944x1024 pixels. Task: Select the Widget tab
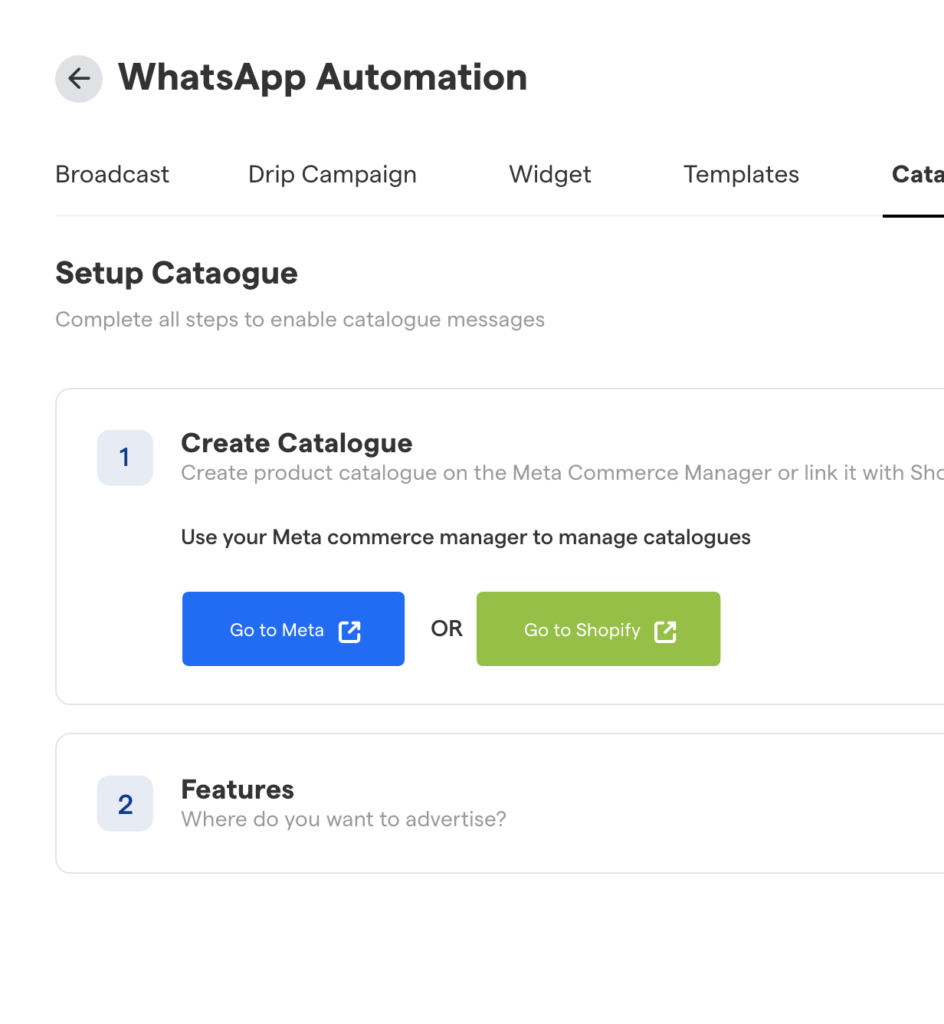550,174
